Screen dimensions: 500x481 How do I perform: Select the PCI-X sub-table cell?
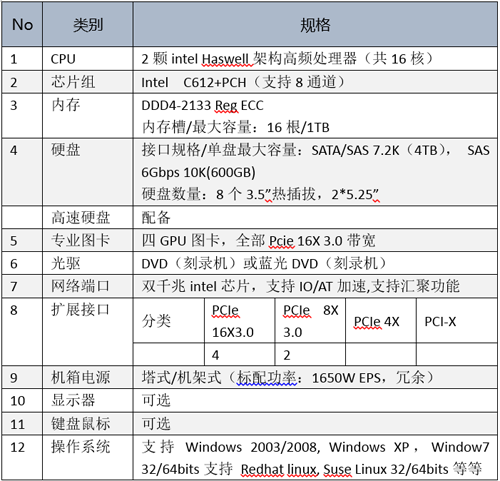coord(457,321)
